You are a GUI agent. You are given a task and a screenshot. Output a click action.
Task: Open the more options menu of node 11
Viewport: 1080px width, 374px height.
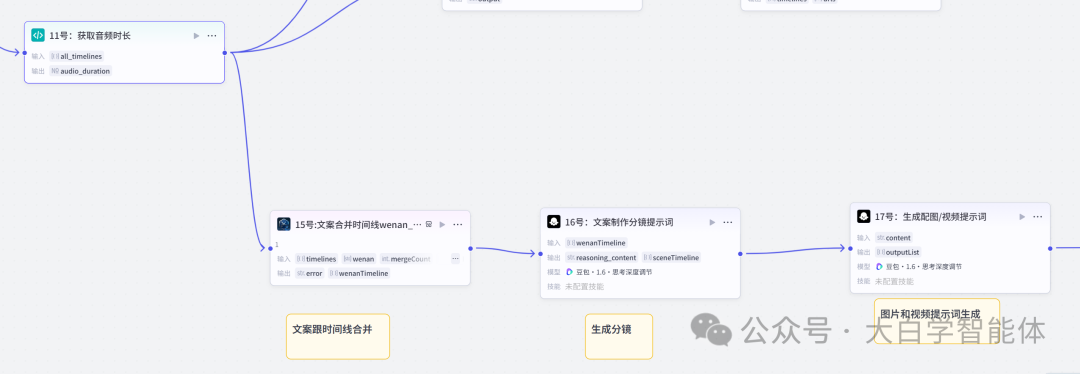pos(211,36)
